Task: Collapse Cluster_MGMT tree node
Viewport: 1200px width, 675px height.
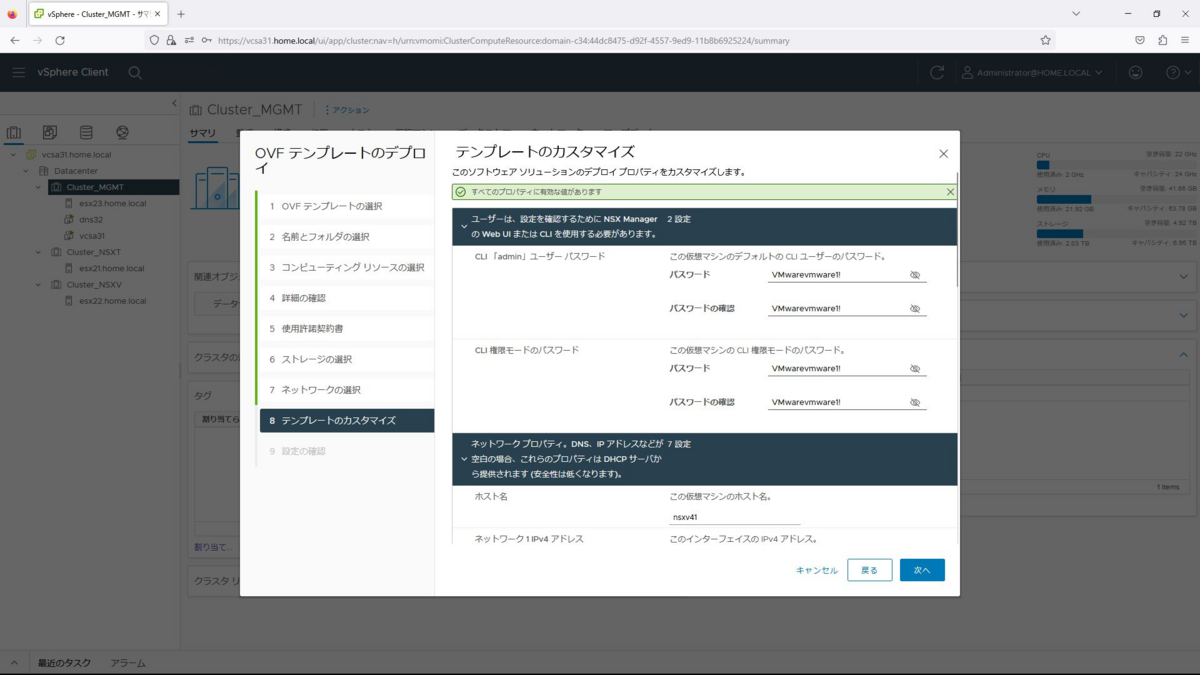Action: click(39, 187)
